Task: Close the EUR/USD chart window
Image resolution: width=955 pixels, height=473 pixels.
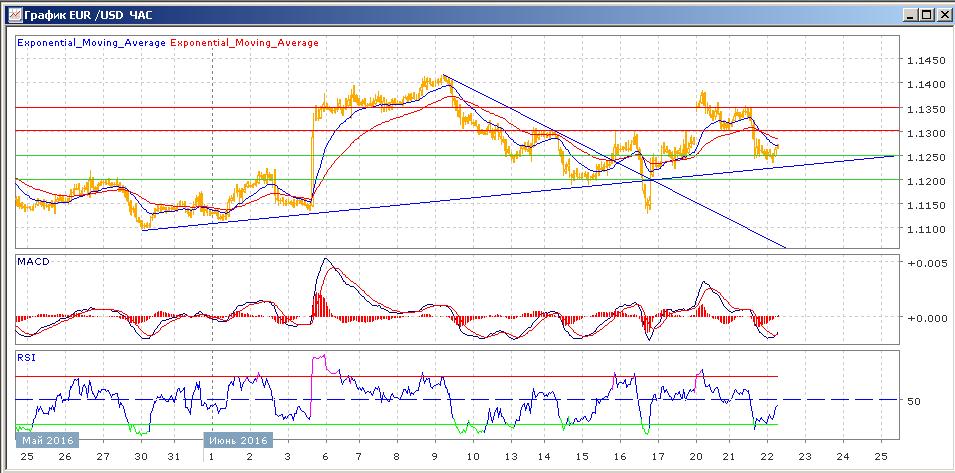Action: pyautogui.click(x=941, y=14)
